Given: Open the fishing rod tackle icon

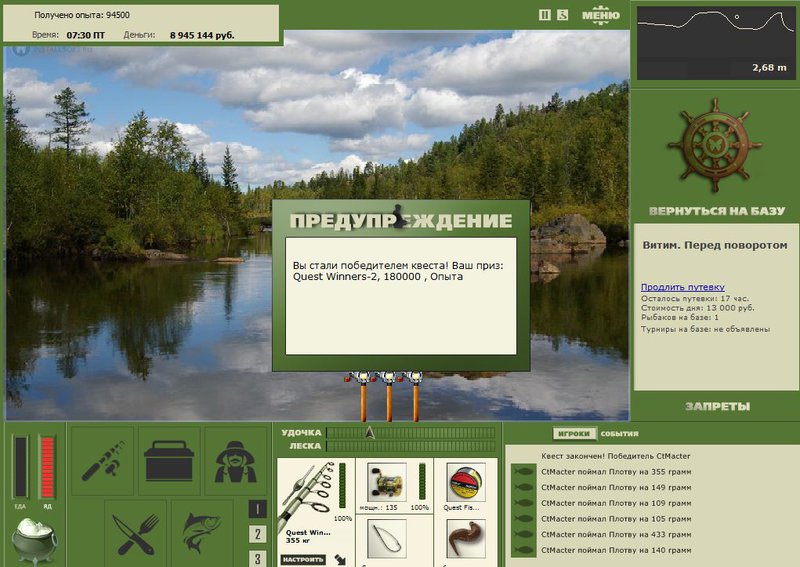Looking at the screenshot, I should [x=103, y=461].
